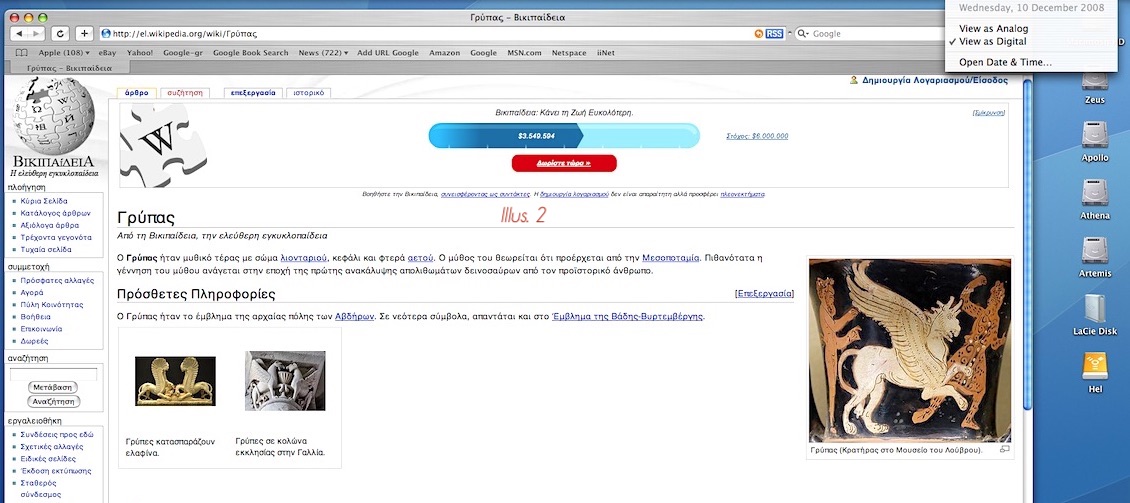Add bookmark with the plus button
Image resolution: width=1130 pixels, height=503 pixels.
84,34
